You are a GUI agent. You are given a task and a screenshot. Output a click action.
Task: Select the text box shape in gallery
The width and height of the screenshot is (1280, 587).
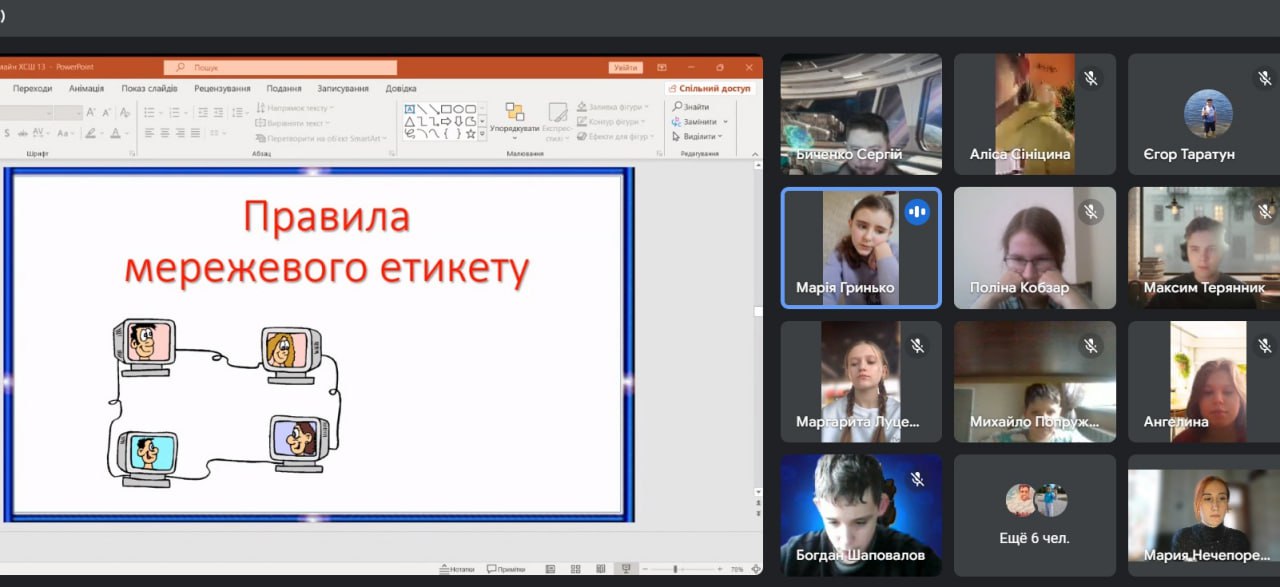[410, 109]
